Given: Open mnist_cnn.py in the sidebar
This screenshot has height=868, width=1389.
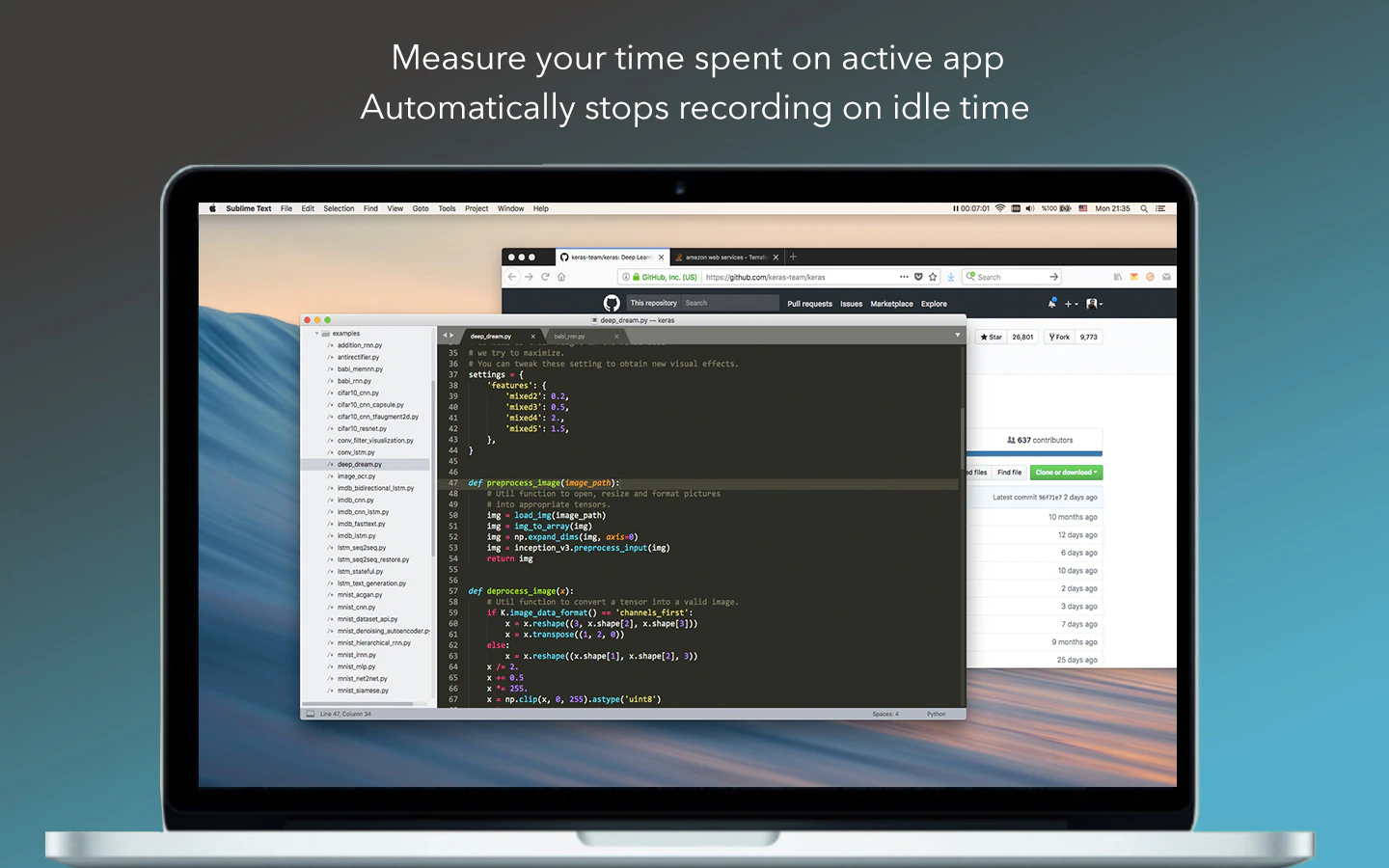Looking at the screenshot, I should pyautogui.click(x=357, y=608).
